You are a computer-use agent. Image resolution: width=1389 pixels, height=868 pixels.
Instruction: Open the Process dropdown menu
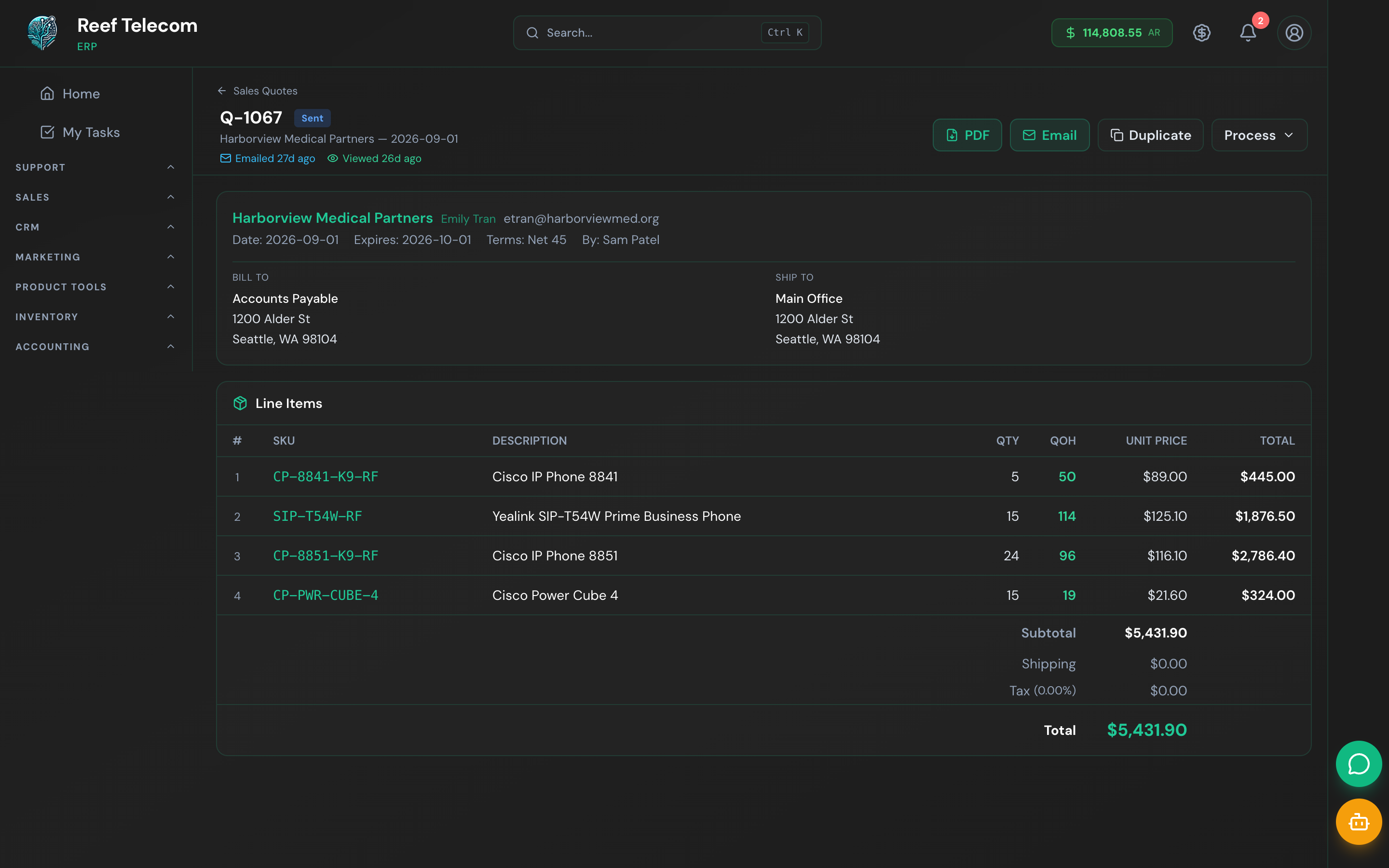point(1259,135)
